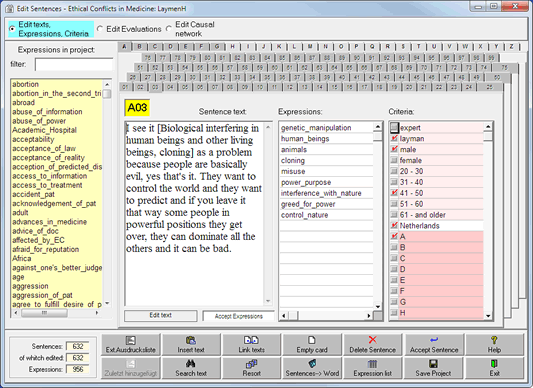Viewport: 533px width, 388px height.
Task: Uncheck the Netherlands criterion checkbox
Action: tap(394, 225)
